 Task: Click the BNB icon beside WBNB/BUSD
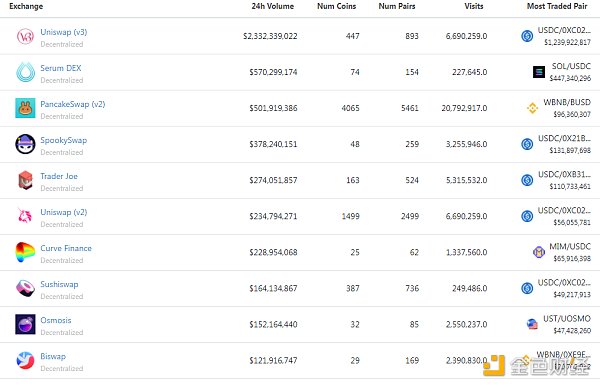(532, 108)
